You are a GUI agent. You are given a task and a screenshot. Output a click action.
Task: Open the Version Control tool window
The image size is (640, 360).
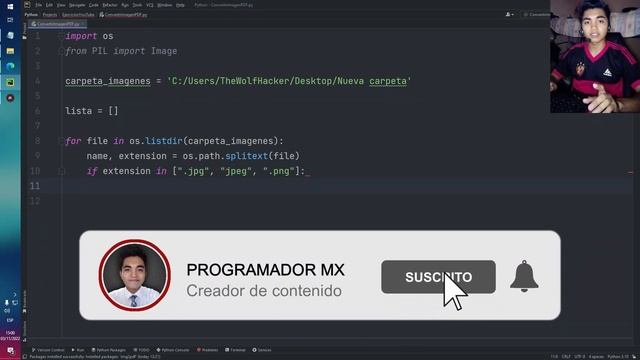click(x=48, y=350)
